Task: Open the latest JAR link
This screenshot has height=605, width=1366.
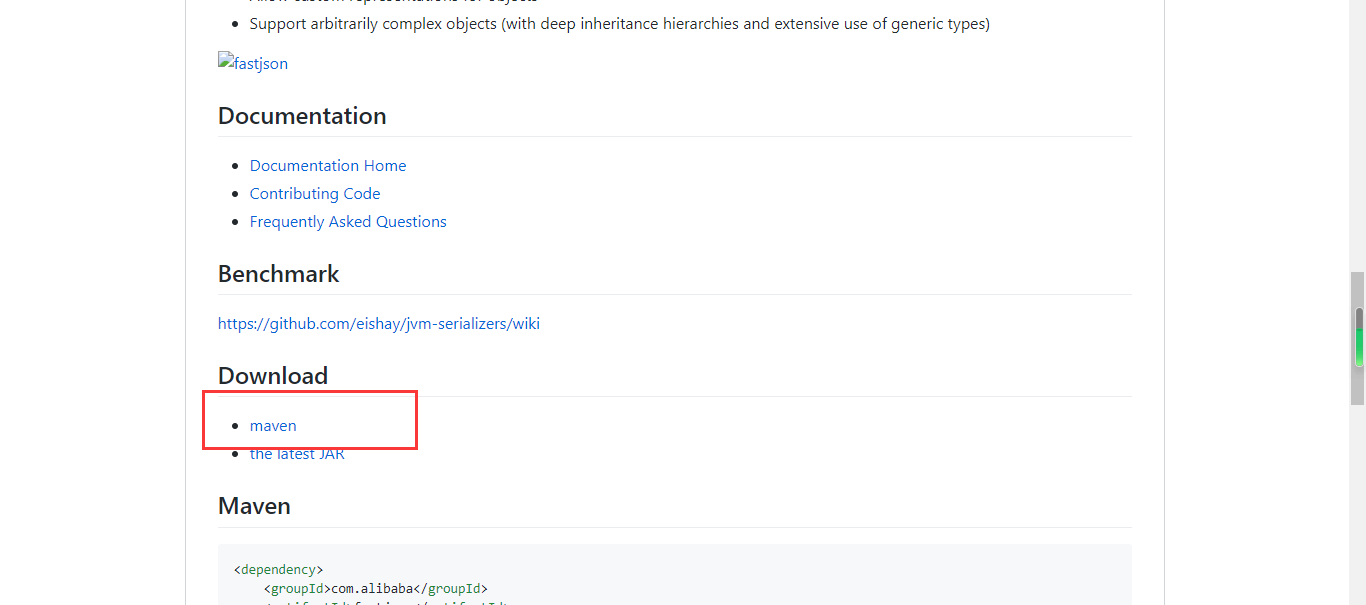Action: (297, 454)
